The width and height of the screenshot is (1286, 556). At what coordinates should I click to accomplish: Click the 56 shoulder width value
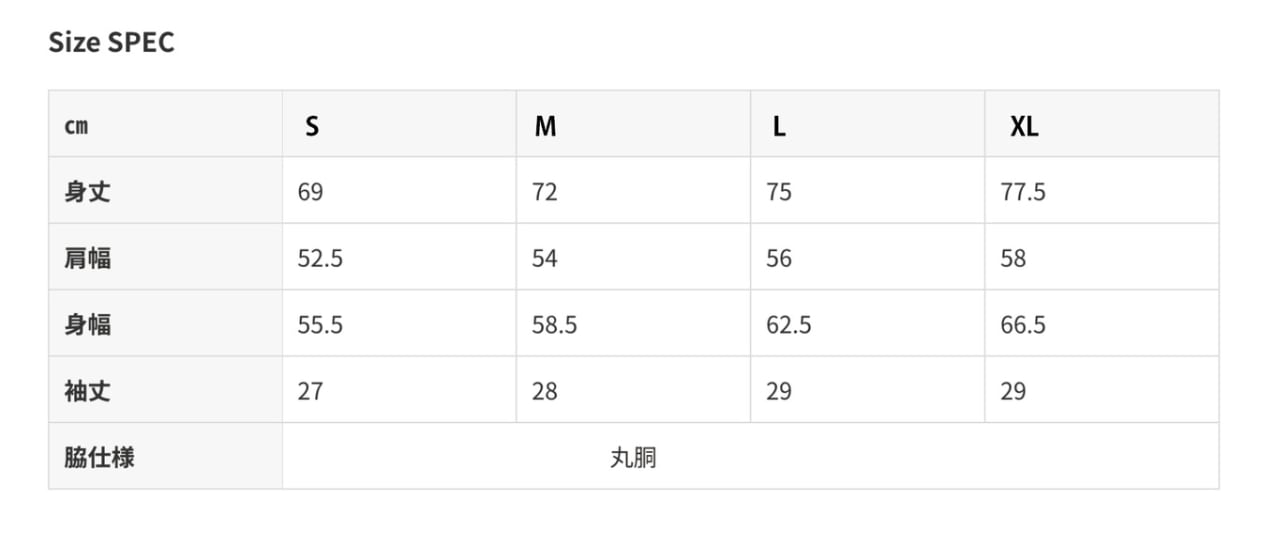point(778,258)
